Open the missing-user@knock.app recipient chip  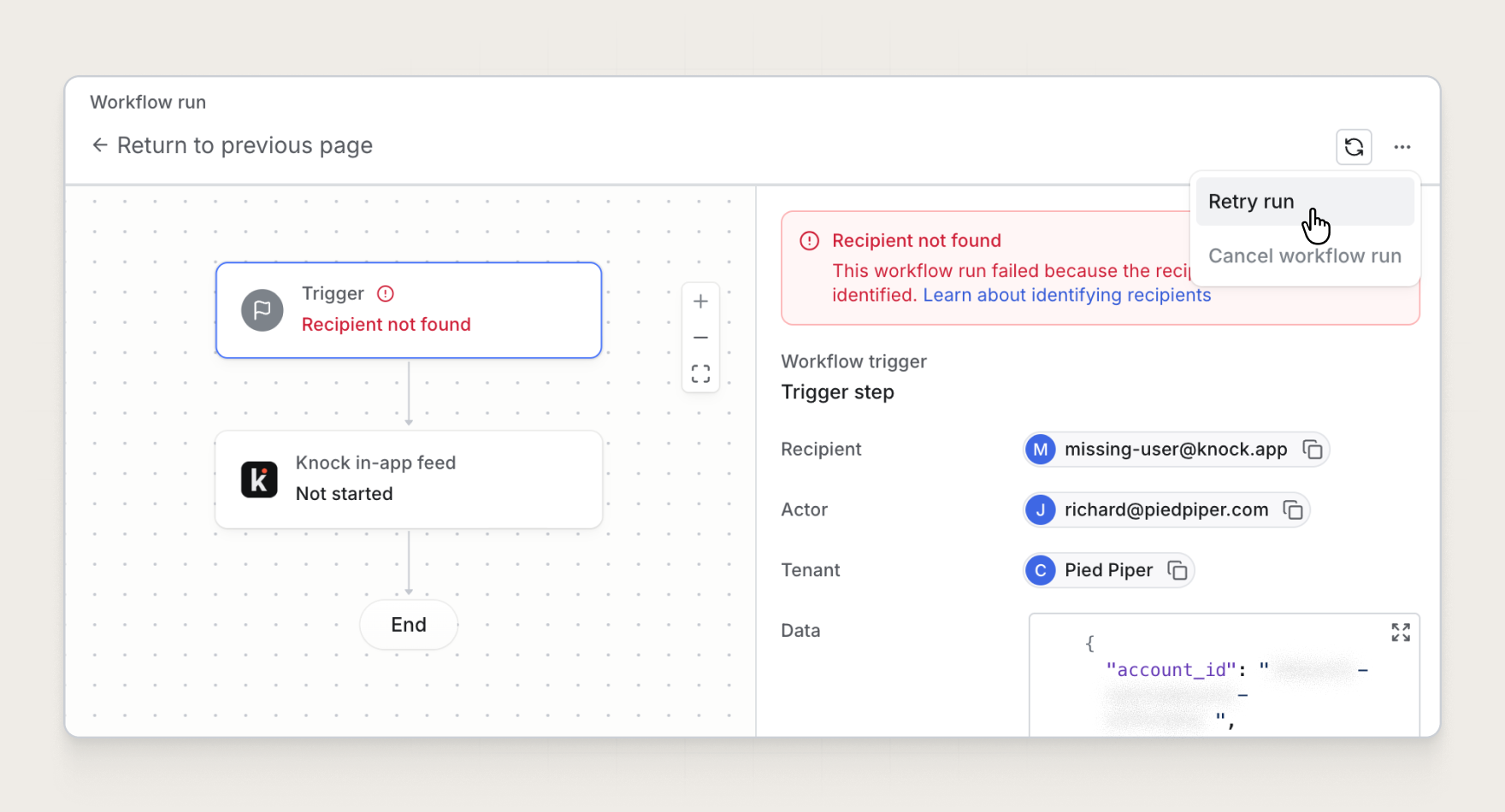[1176, 450]
